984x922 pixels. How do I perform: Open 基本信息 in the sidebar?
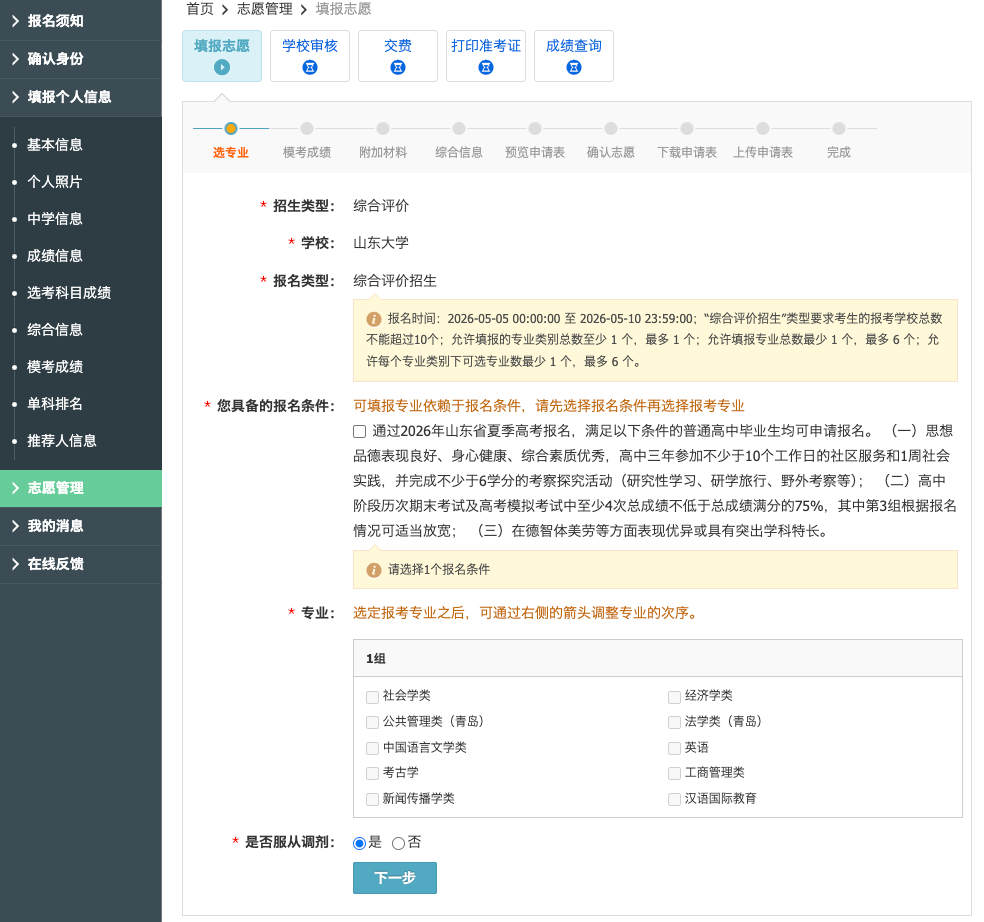55,145
